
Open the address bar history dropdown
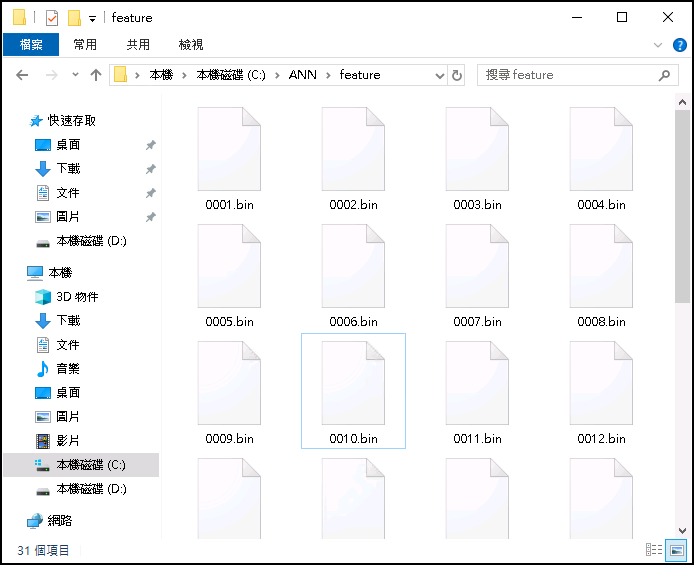[x=440, y=76]
